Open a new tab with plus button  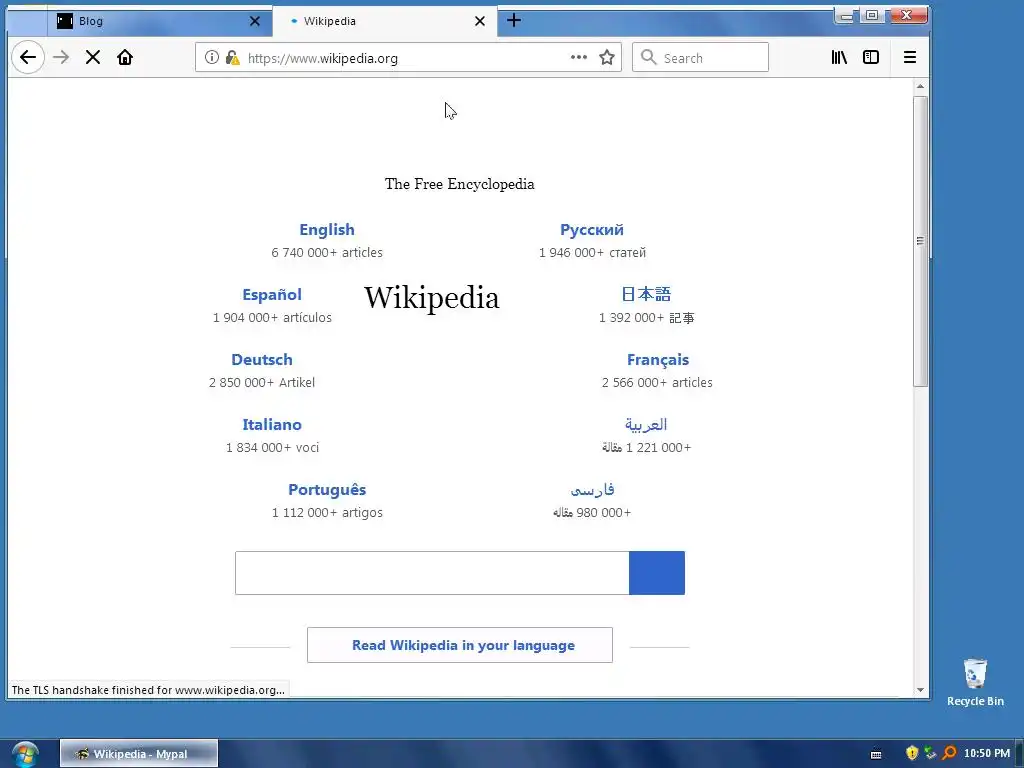(514, 20)
